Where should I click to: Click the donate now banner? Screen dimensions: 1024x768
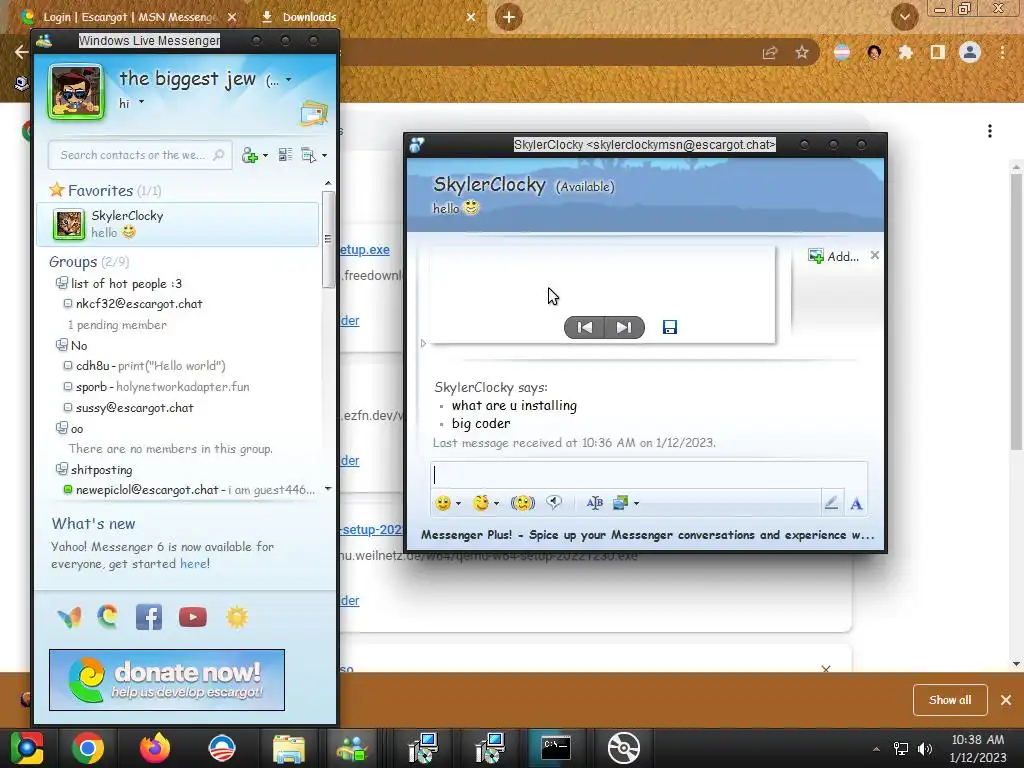point(167,680)
